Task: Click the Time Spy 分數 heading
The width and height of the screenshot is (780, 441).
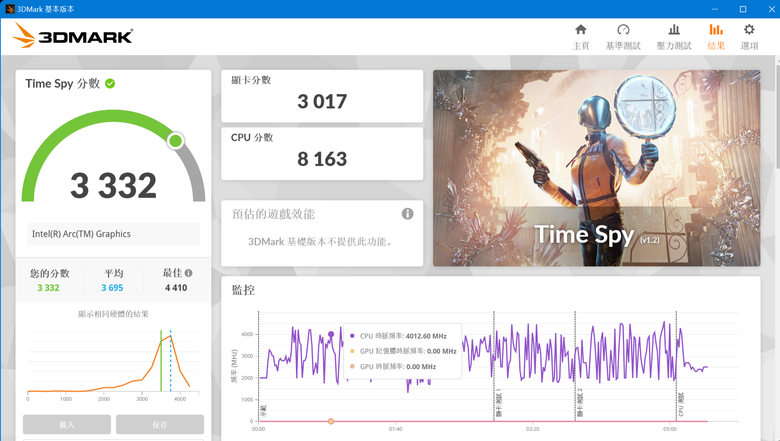Action: point(63,84)
